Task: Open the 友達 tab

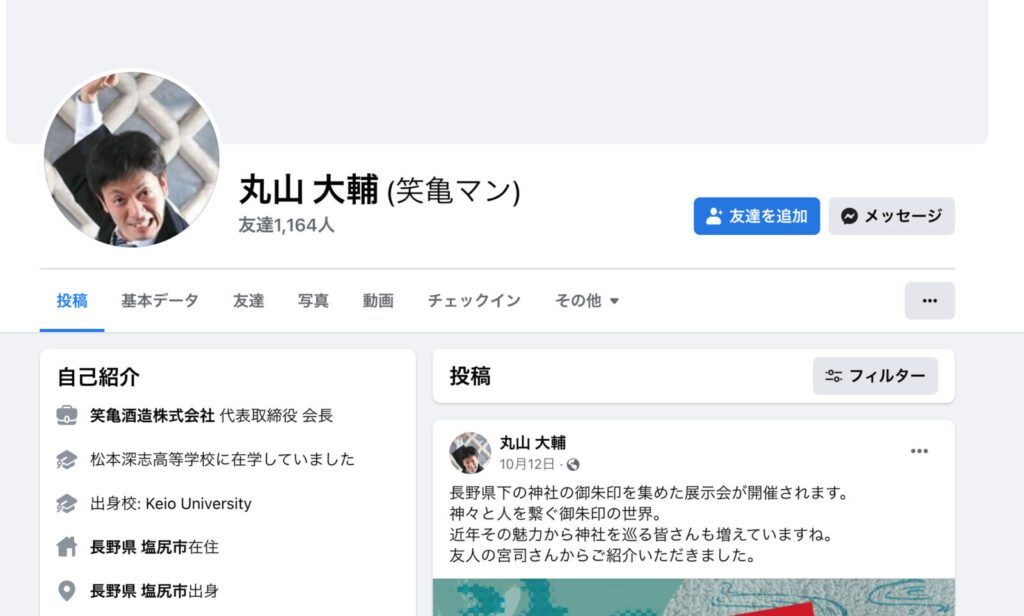Action: tap(249, 300)
